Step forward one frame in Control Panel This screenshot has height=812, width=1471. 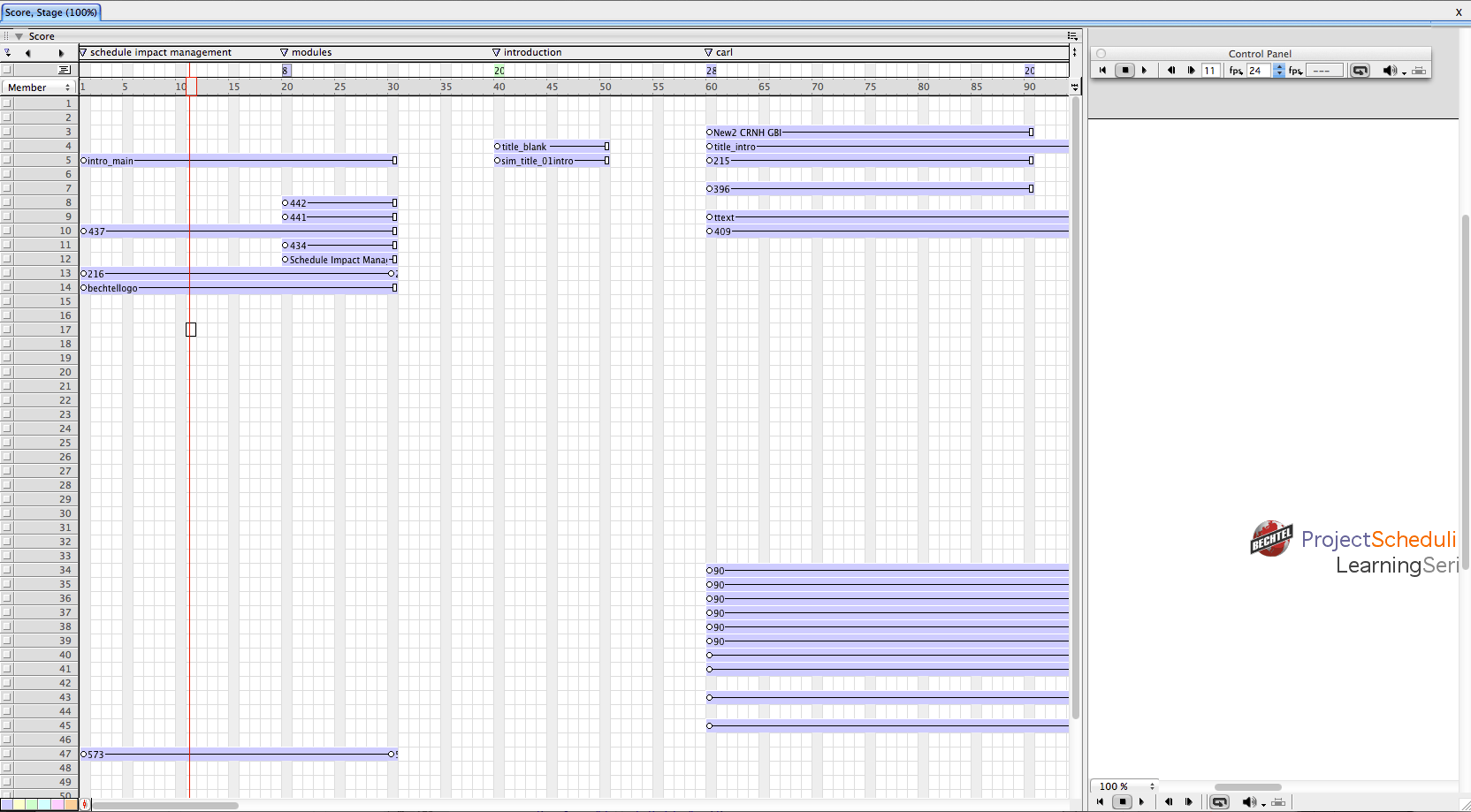pyautogui.click(x=1191, y=71)
